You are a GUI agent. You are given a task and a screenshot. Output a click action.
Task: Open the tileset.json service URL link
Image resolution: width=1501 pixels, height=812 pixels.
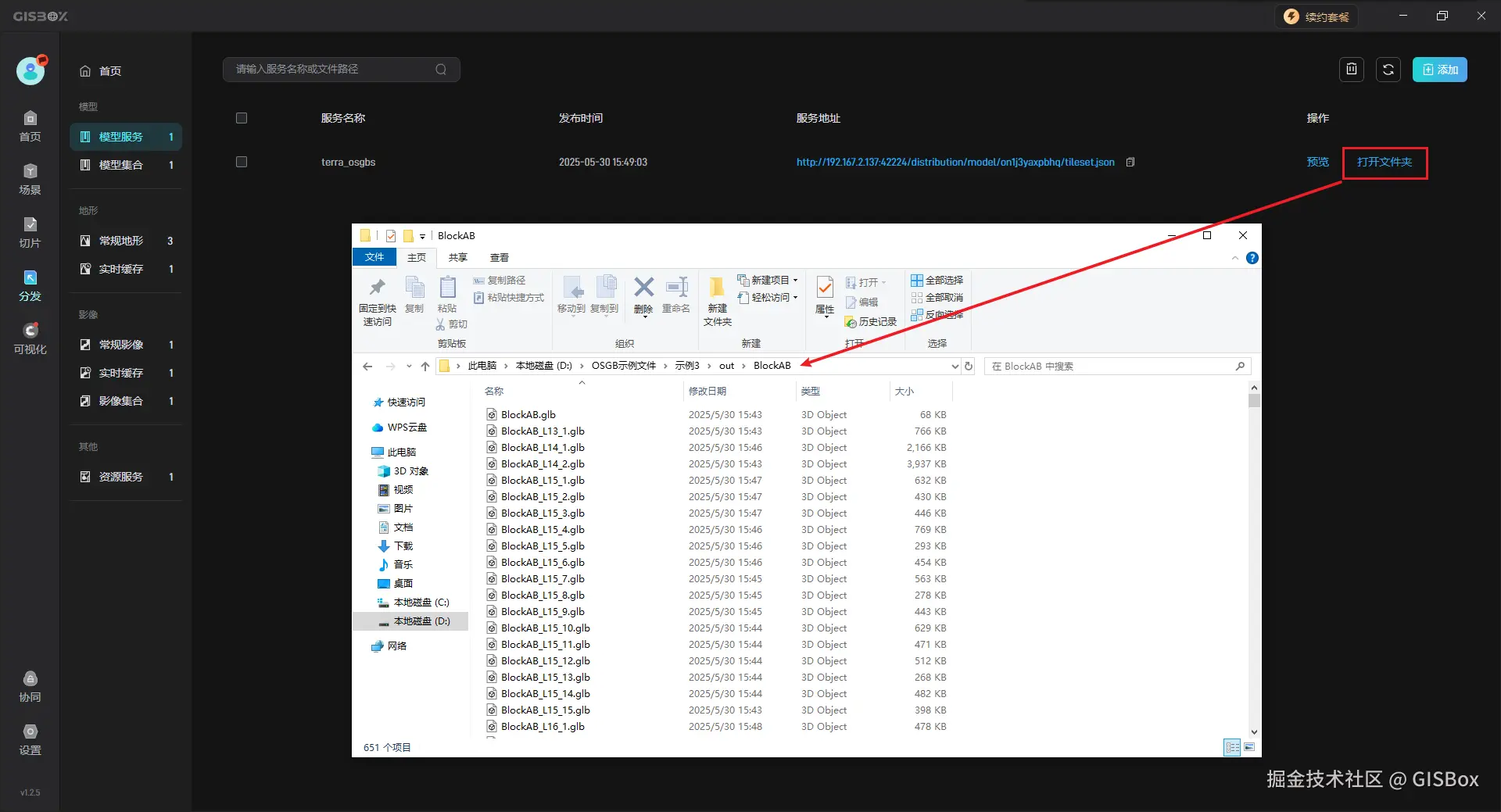point(955,162)
